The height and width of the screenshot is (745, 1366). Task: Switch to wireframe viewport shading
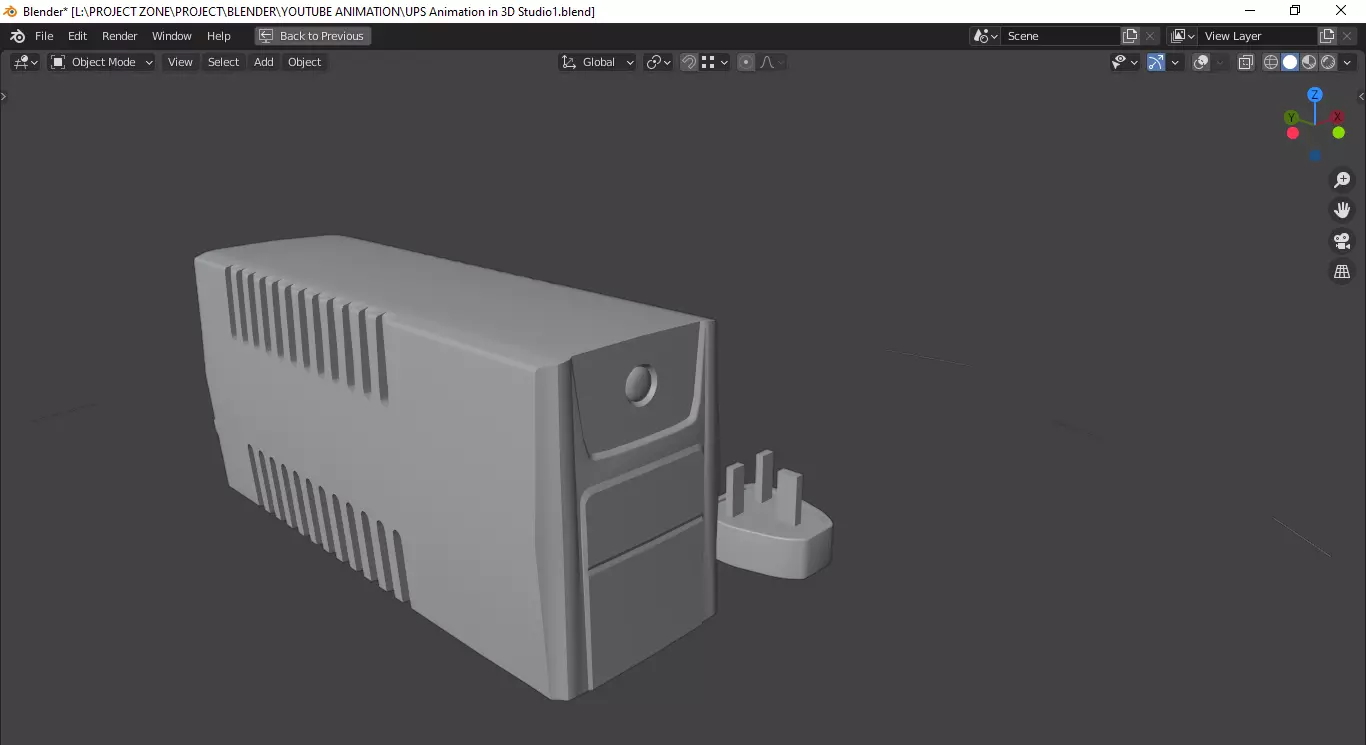(1271, 62)
